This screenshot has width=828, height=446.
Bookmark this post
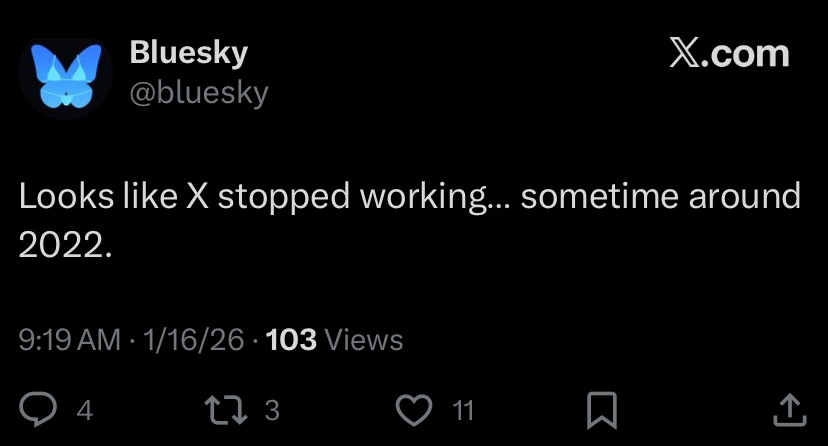point(603,409)
